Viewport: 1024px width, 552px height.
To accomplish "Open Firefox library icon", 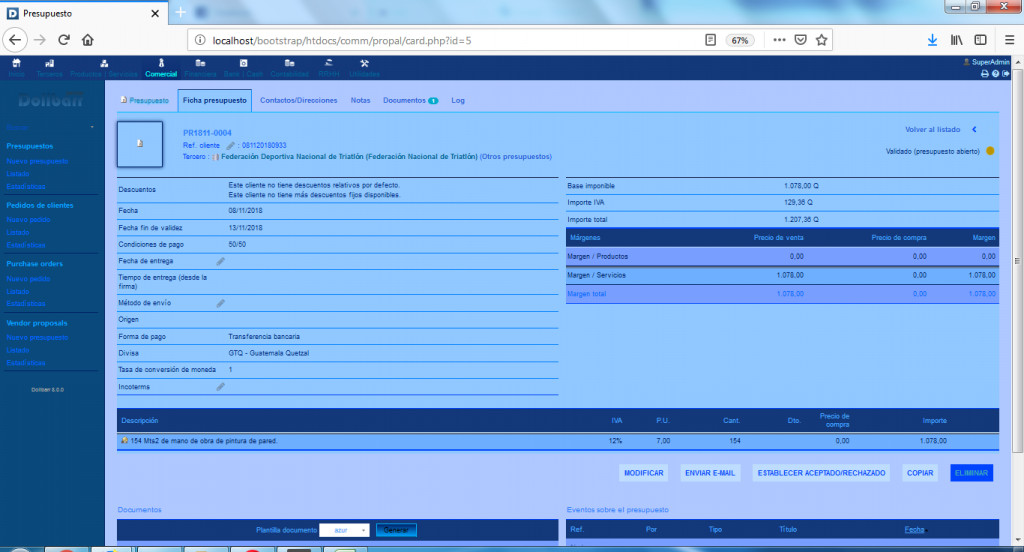I will tap(957, 40).
